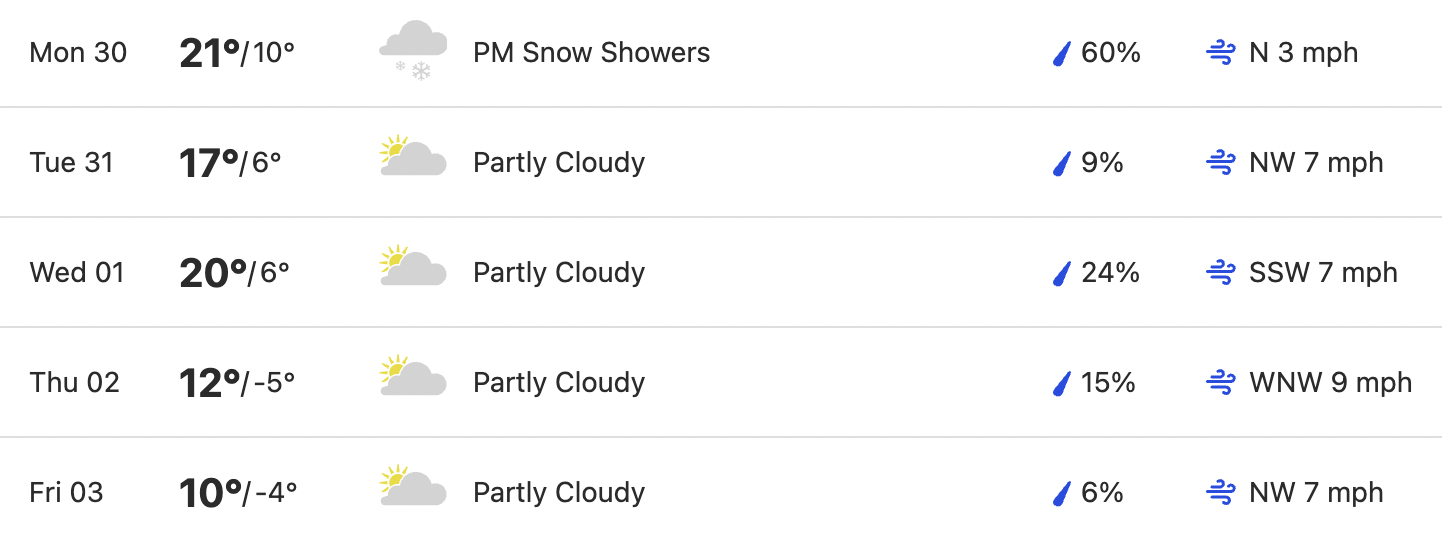The width and height of the screenshot is (1442, 540).
Task: Click the raindrop icon beside 24%
Action: pyautogui.click(x=1062, y=273)
